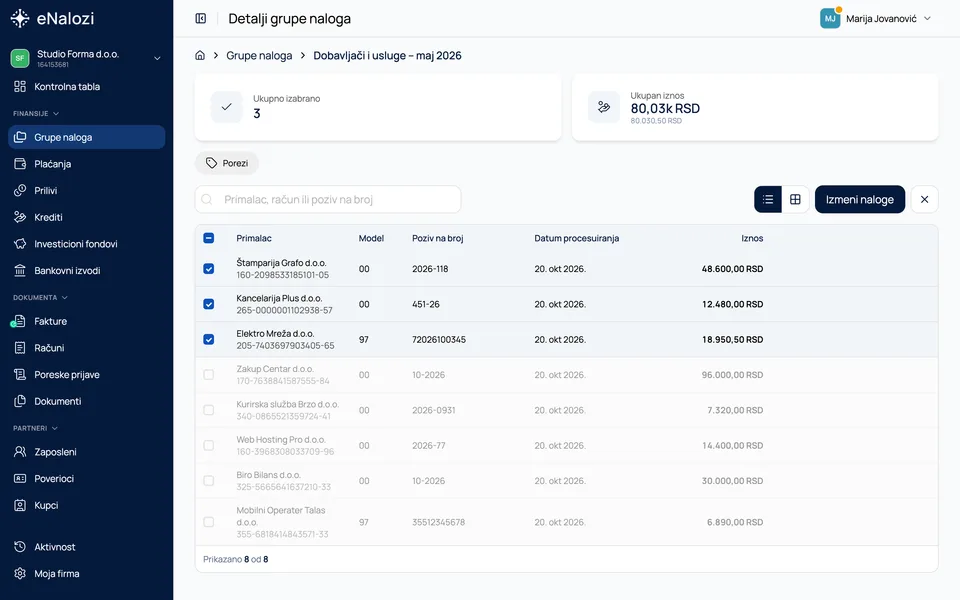Click the Grupe naloga breadcrumb link
Image resolution: width=960 pixels, height=600 pixels.
(259, 55)
